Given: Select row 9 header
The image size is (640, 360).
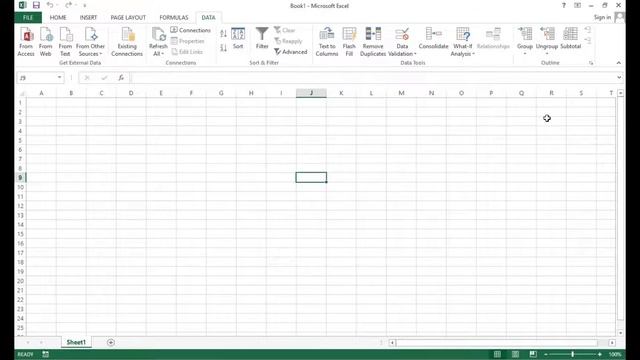Looking at the screenshot, I should [x=20, y=178].
